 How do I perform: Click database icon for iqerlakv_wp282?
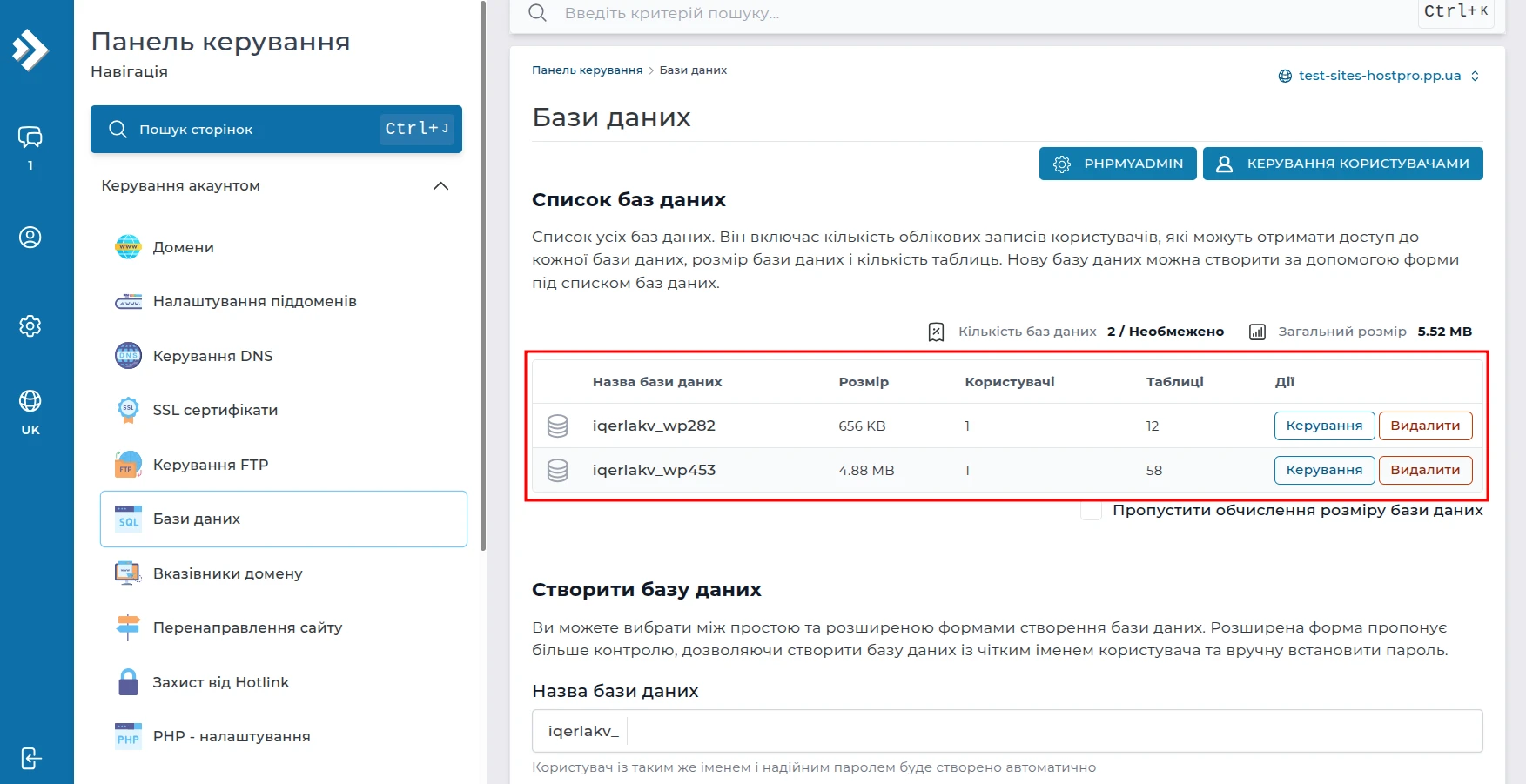557,426
